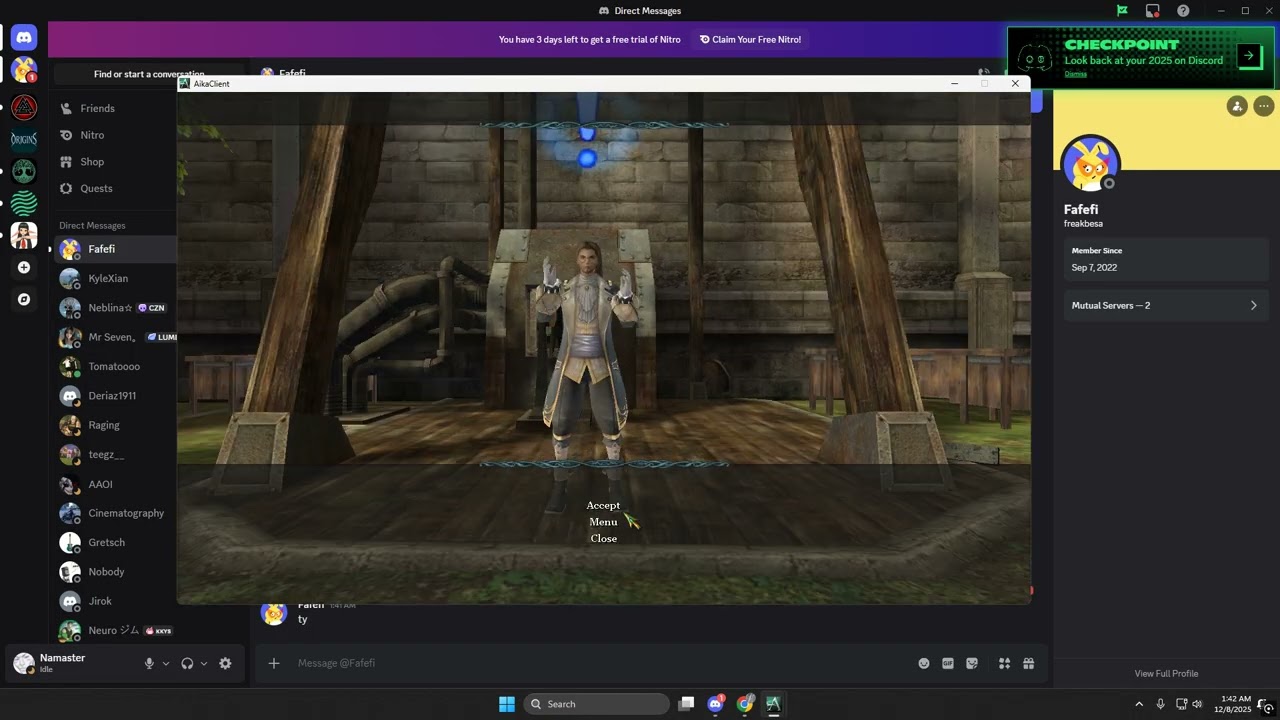
Task: Open Discover servers compass icon
Action: (24, 299)
